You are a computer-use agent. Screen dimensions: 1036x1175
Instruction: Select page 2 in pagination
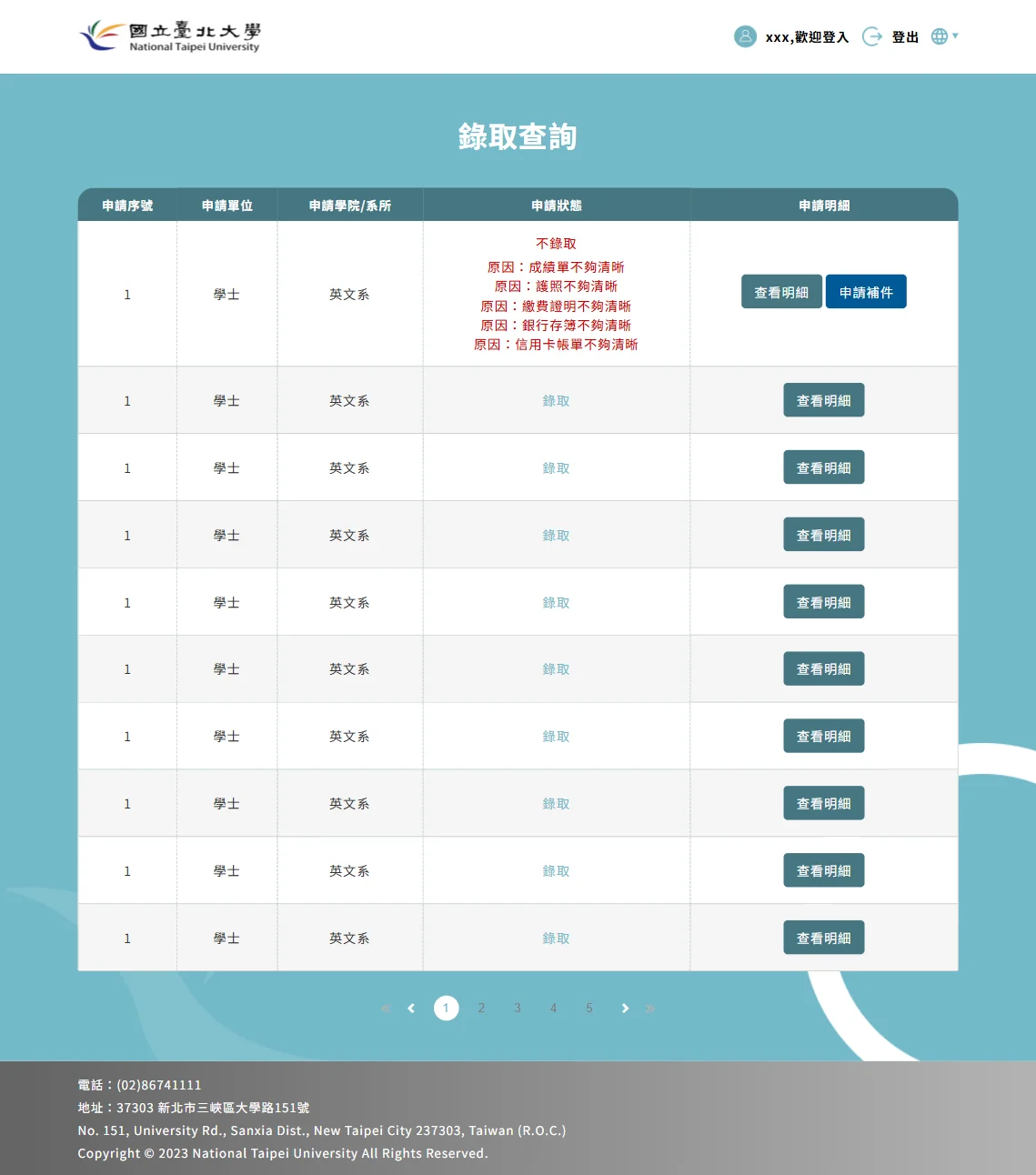click(481, 1009)
